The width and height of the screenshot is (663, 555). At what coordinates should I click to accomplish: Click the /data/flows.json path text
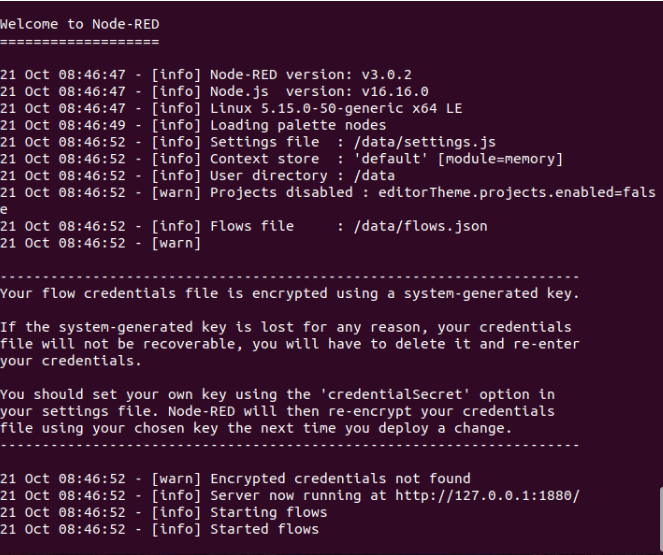420,226
